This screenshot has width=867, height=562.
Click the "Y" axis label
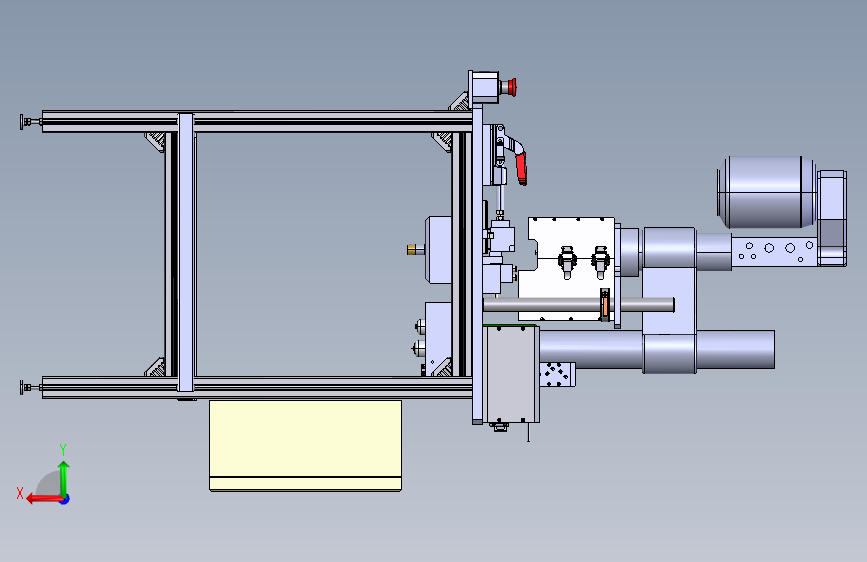[x=63, y=450]
